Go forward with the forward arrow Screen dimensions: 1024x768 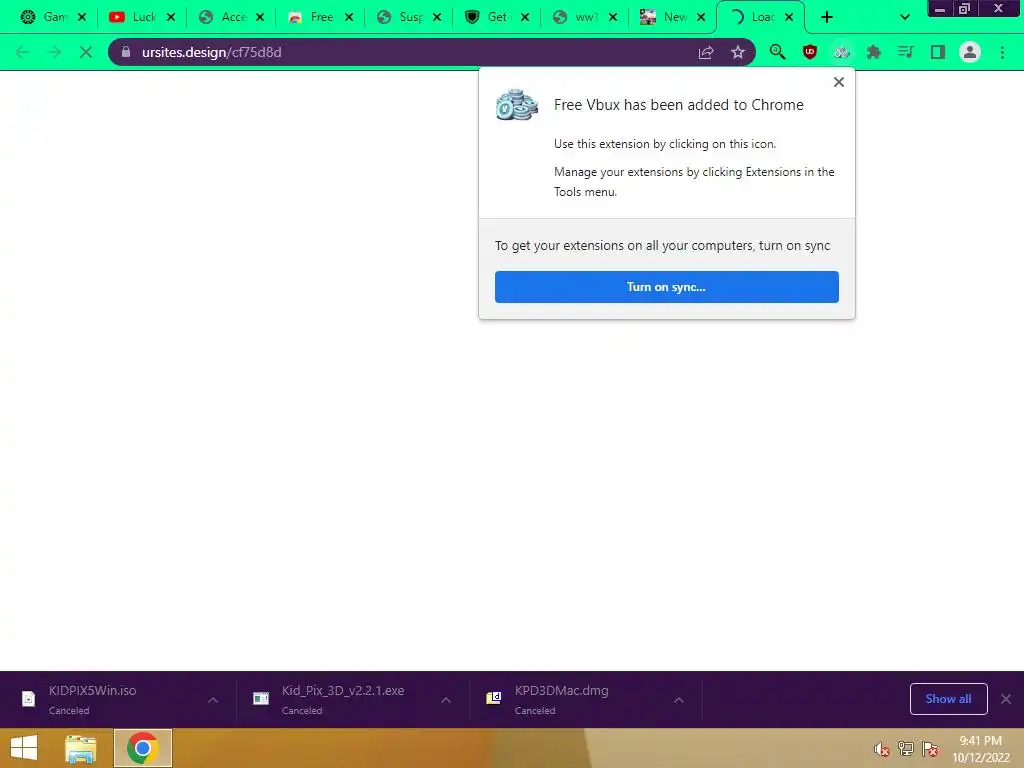pos(54,52)
